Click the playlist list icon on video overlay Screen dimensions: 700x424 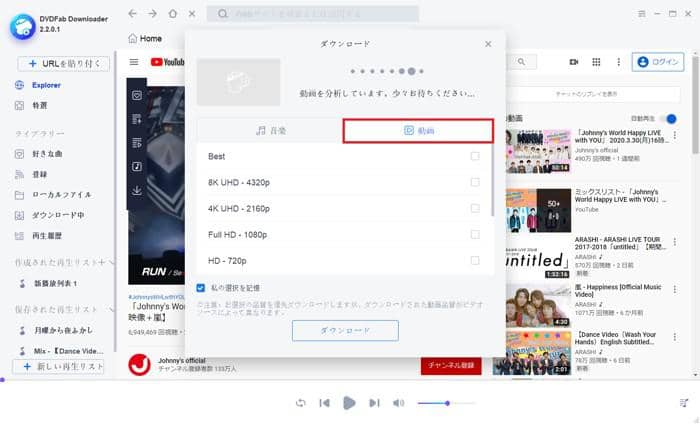tap(137, 143)
